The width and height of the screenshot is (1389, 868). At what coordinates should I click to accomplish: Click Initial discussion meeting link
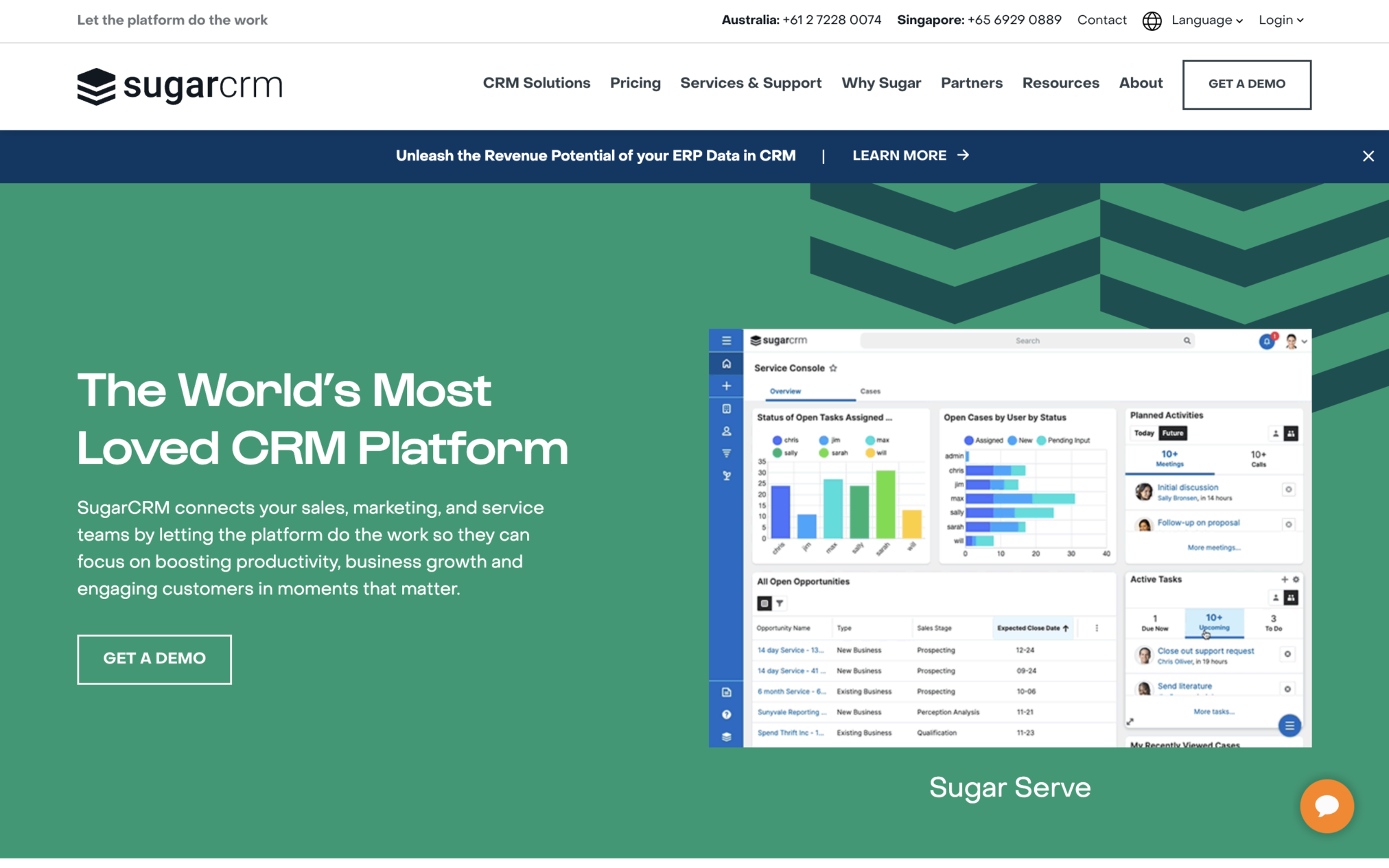[x=1187, y=487]
